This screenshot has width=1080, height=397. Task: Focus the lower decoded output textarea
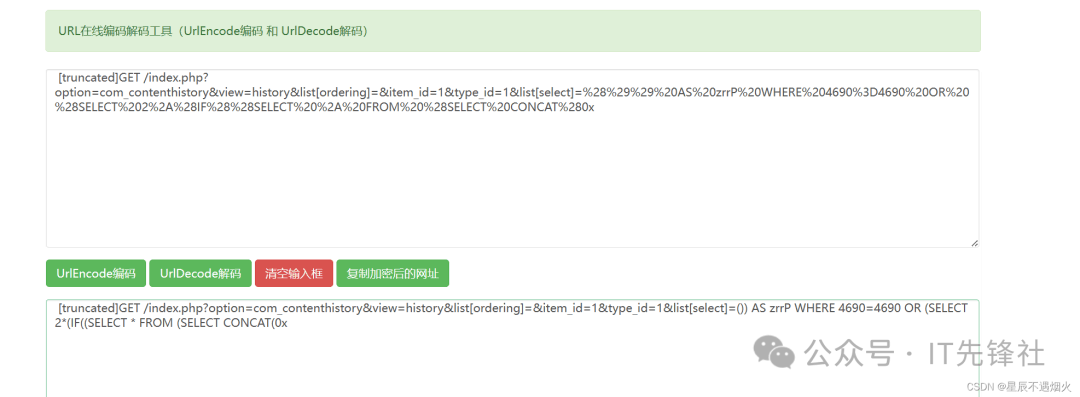click(x=512, y=348)
